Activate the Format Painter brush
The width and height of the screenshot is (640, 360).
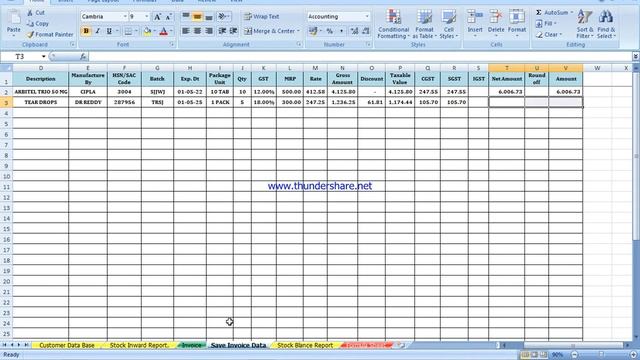(50, 35)
